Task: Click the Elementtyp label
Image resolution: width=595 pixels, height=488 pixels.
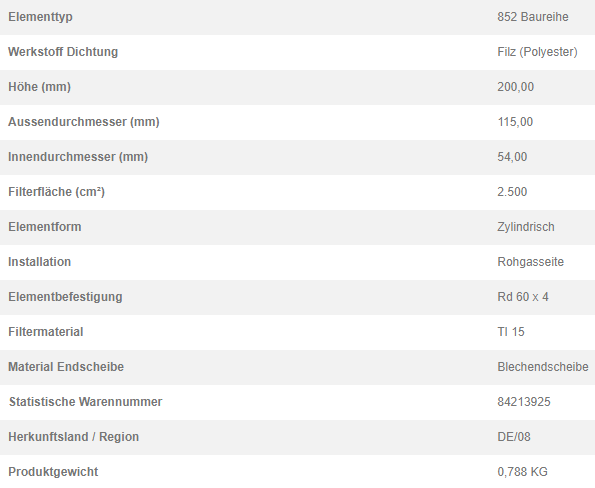Action: click(40, 17)
